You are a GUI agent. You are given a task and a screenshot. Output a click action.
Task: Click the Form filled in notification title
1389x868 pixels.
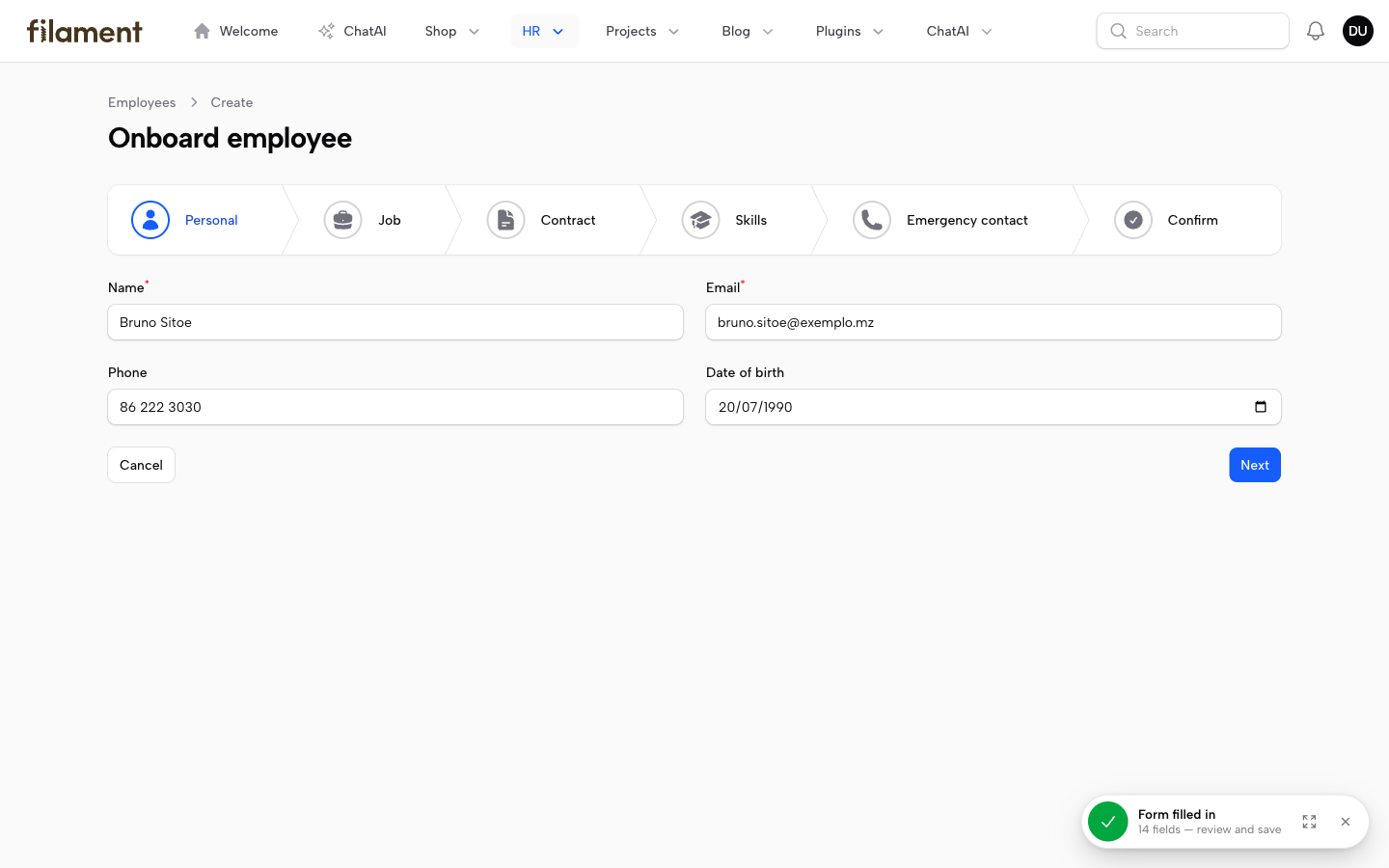(x=1177, y=814)
